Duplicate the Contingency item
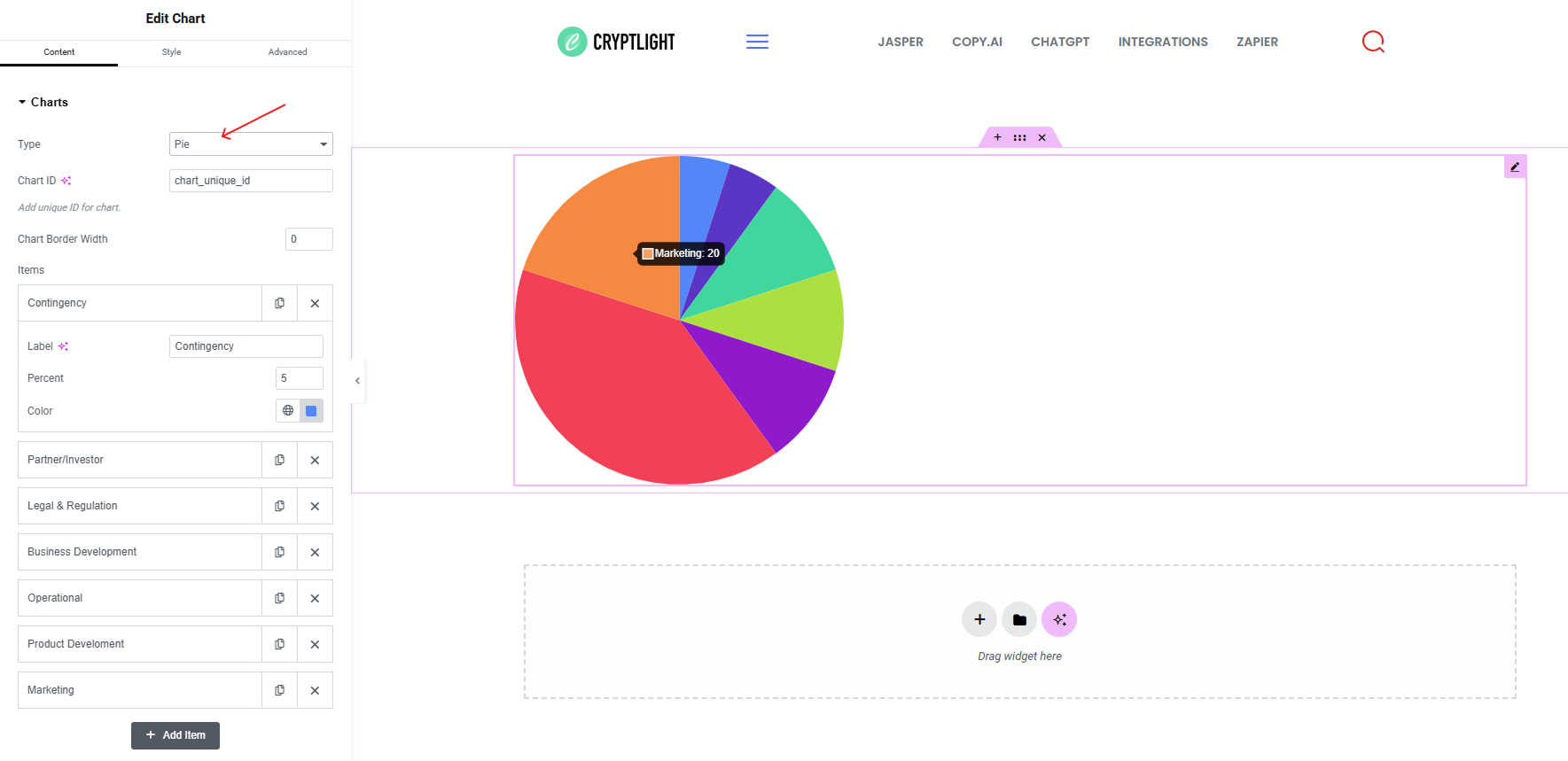 [x=279, y=303]
